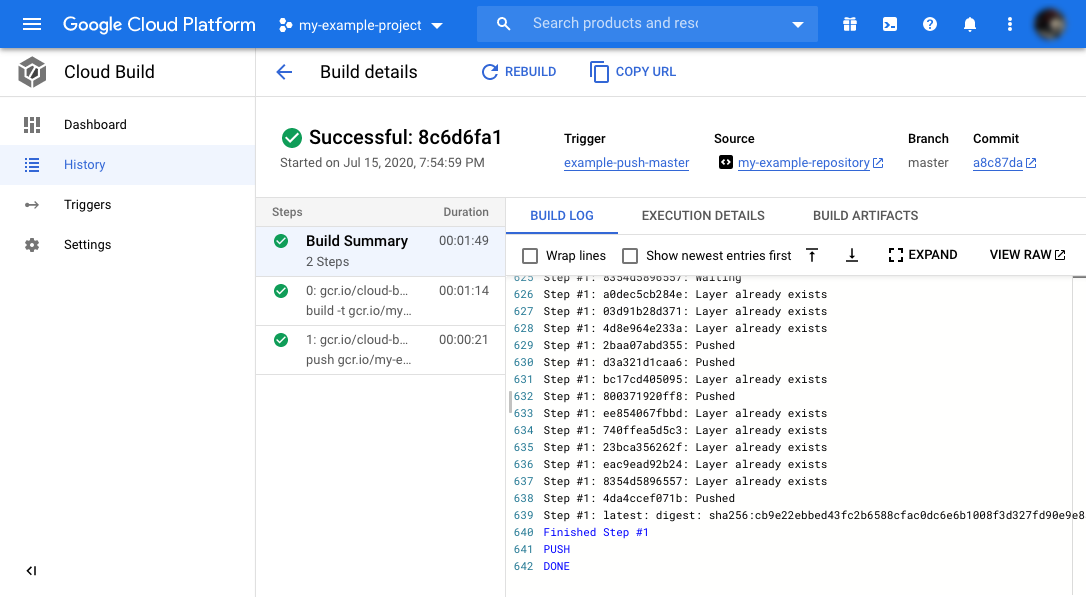The width and height of the screenshot is (1086, 597).
Task: Jump to bottom of build log
Action: tap(852, 256)
